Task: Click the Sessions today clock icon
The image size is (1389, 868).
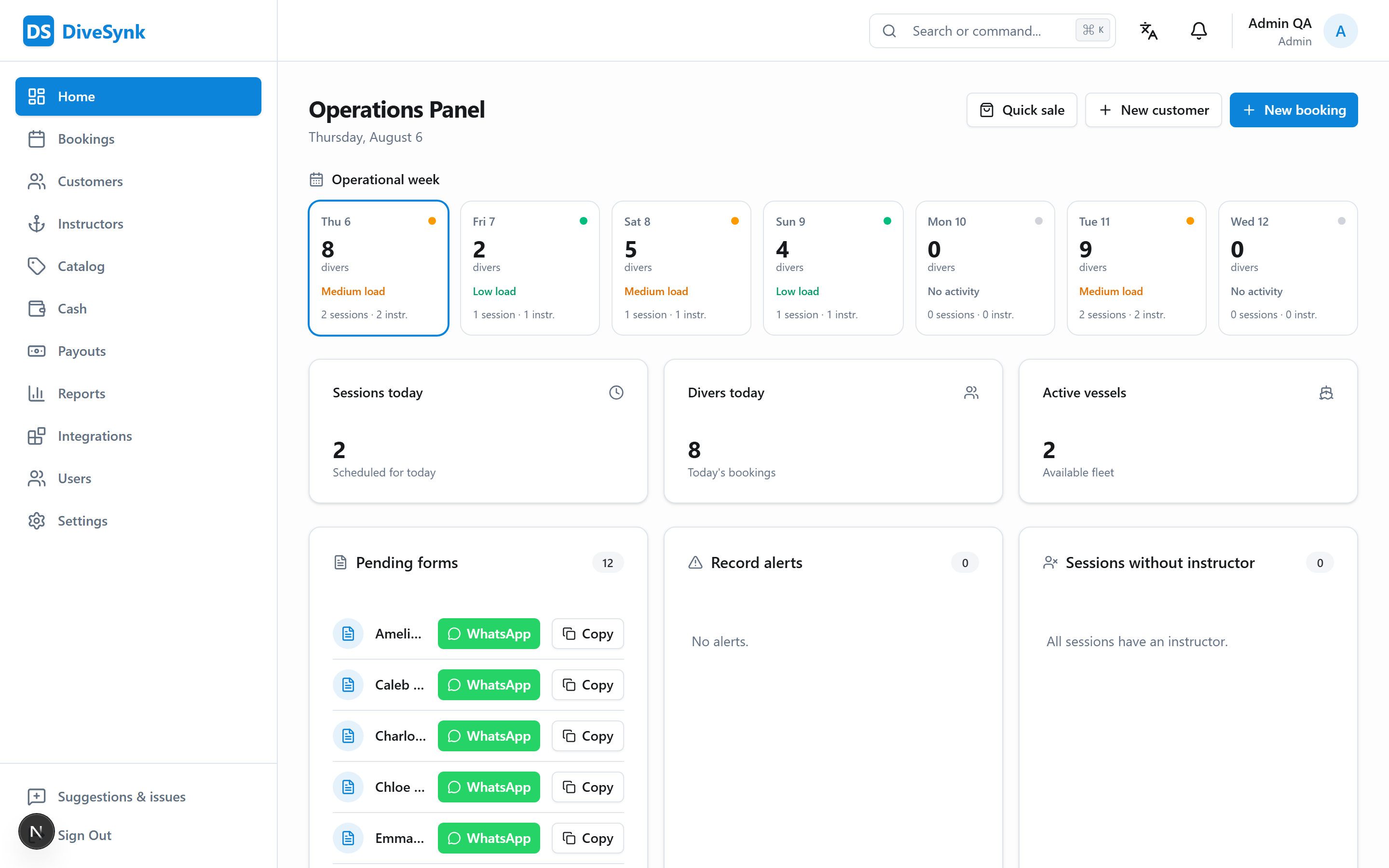Action: click(x=616, y=393)
